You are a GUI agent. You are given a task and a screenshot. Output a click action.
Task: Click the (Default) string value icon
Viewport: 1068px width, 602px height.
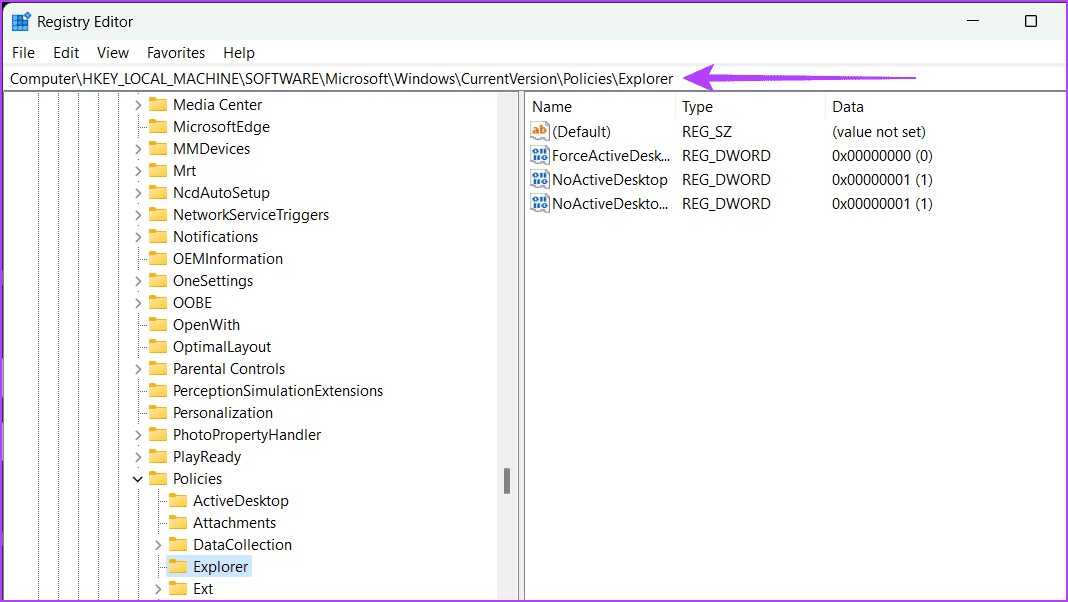click(539, 131)
